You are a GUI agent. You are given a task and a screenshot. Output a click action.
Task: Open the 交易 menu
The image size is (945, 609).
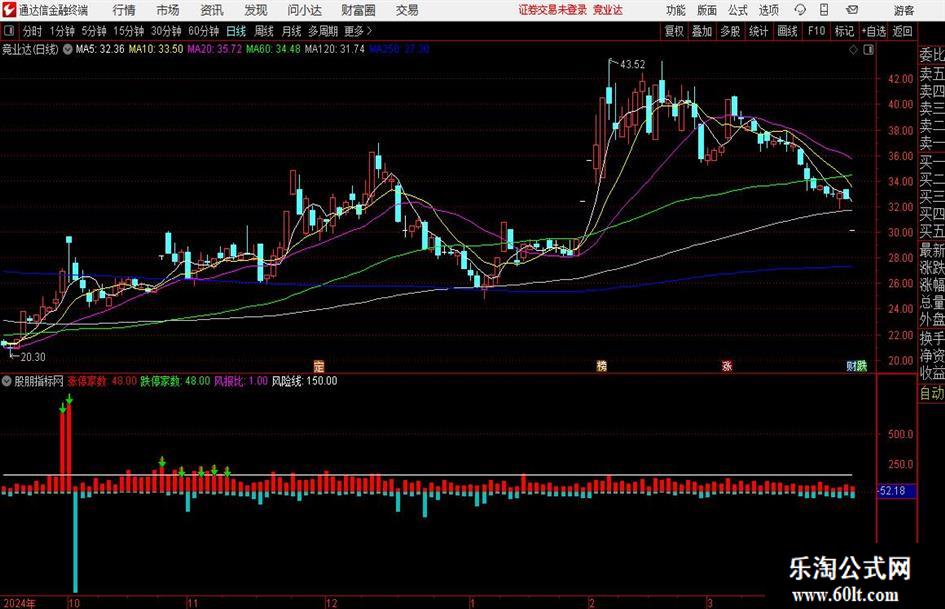407,10
